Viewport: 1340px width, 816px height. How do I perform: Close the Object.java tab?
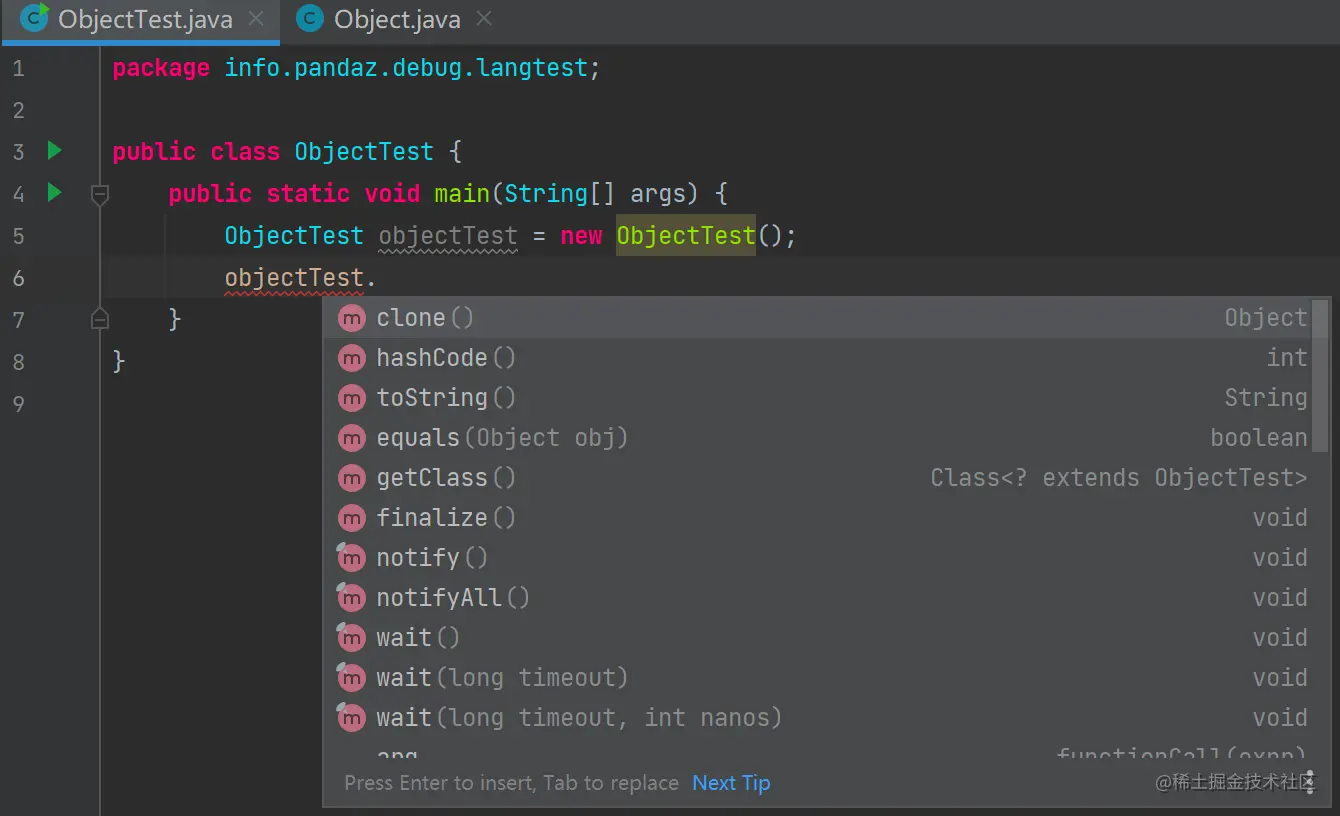[x=484, y=19]
